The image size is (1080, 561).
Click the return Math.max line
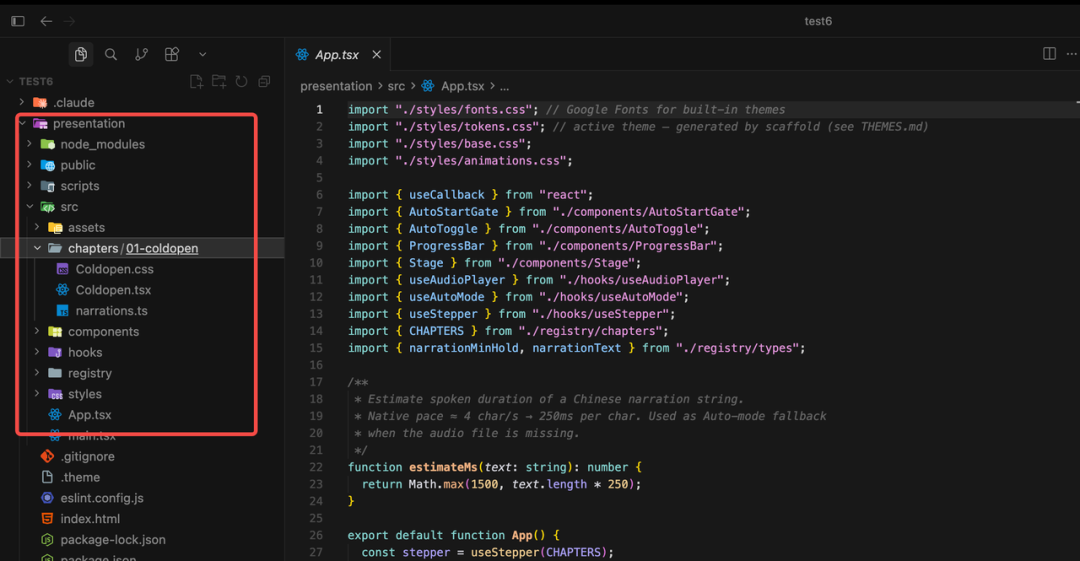[501, 484]
